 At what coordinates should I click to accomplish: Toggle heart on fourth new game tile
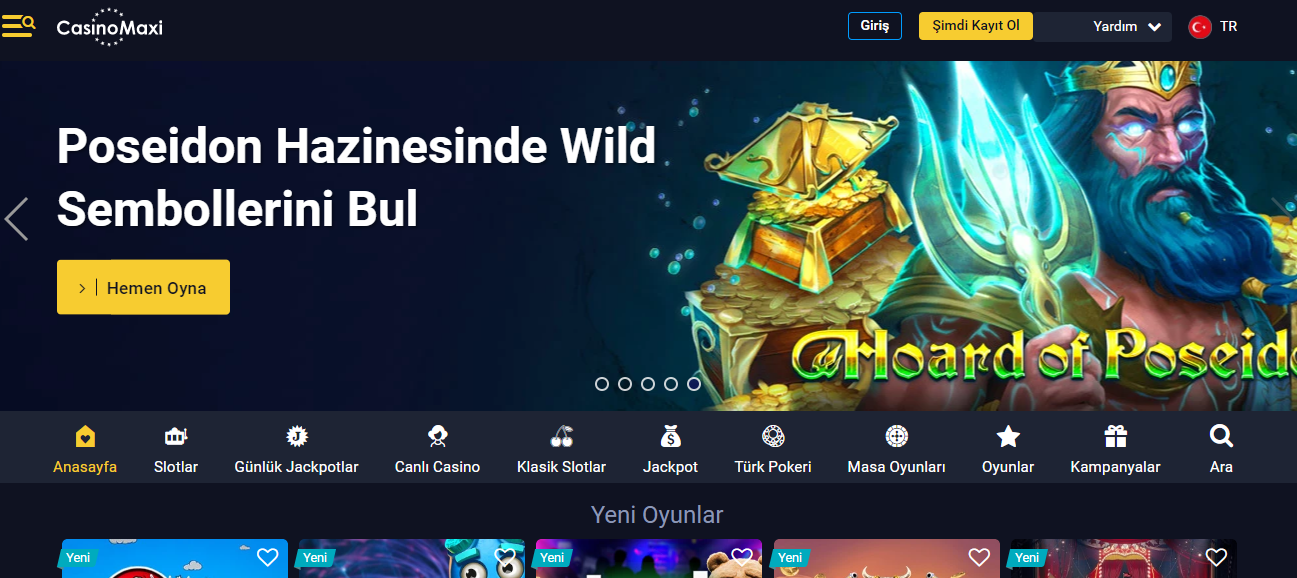[x=979, y=557]
